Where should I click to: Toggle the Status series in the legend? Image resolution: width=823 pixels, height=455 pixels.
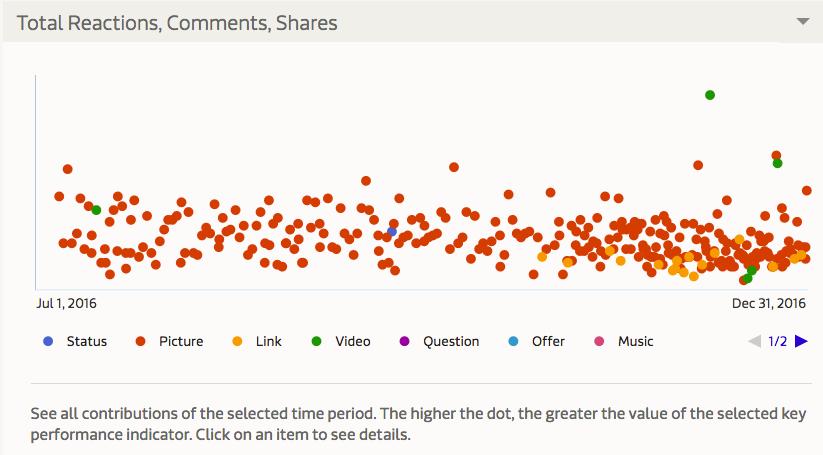coord(75,341)
